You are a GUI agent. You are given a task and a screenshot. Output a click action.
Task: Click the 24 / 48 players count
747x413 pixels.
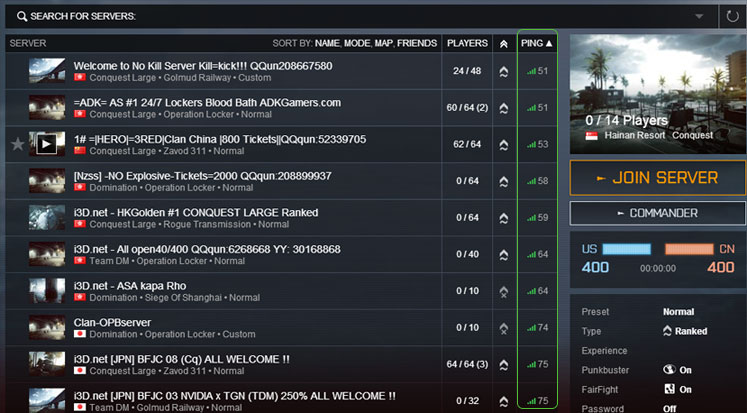point(467,71)
